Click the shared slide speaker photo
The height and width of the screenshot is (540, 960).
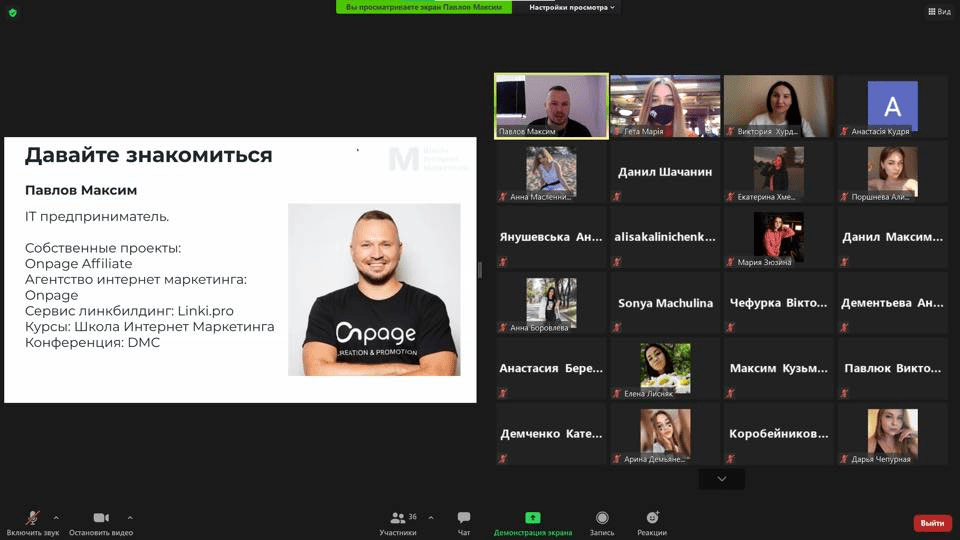tap(374, 290)
